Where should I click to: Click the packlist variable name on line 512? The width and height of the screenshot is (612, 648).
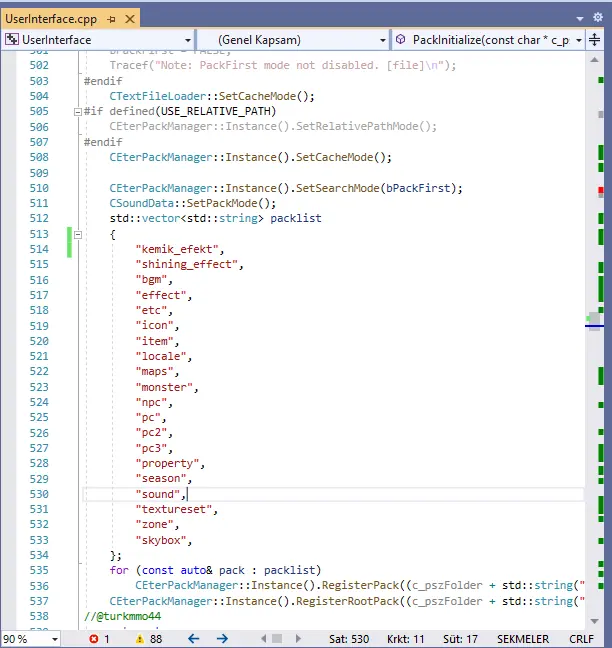click(x=295, y=218)
